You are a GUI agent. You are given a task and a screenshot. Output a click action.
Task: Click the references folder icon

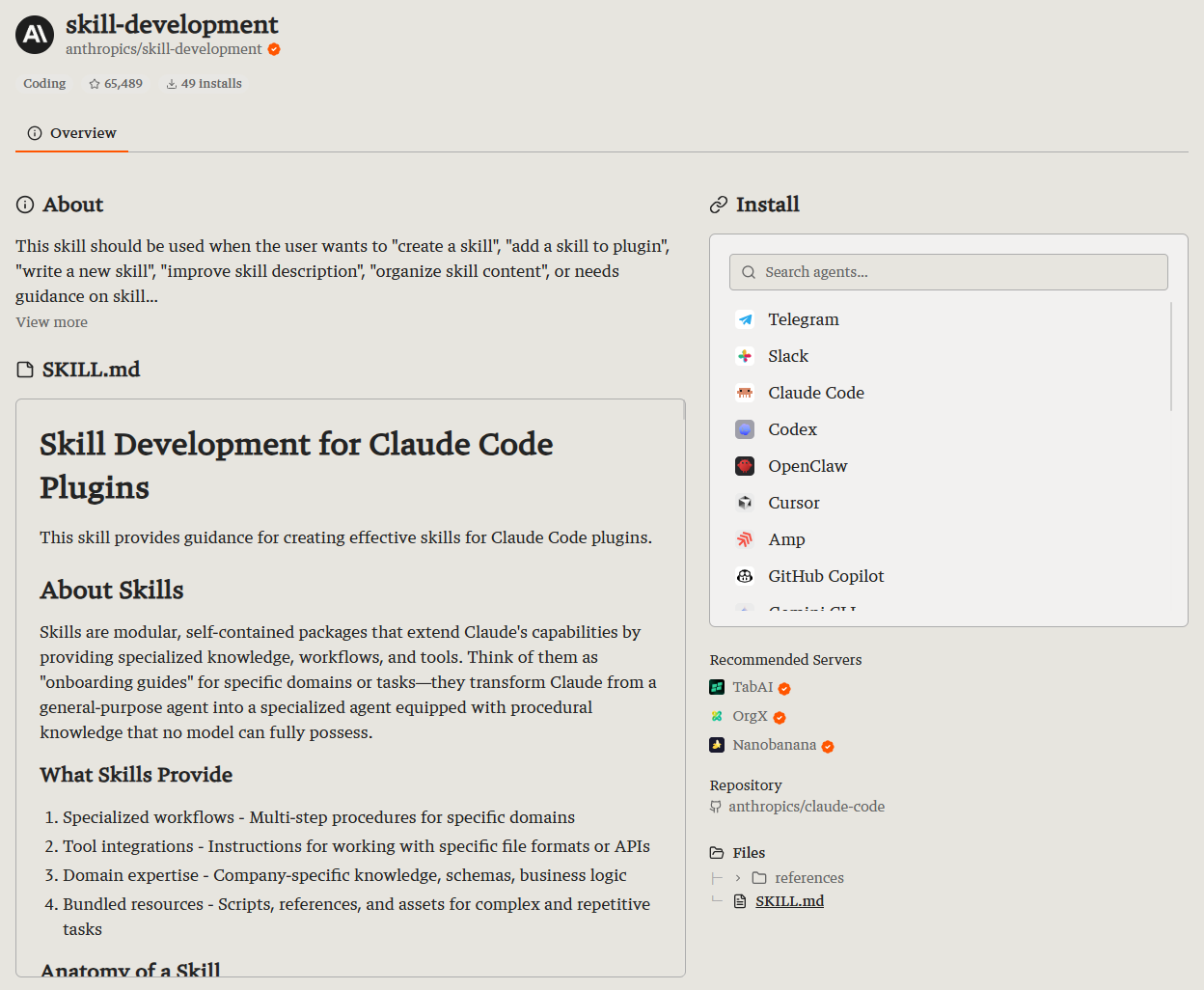click(x=759, y=878)
